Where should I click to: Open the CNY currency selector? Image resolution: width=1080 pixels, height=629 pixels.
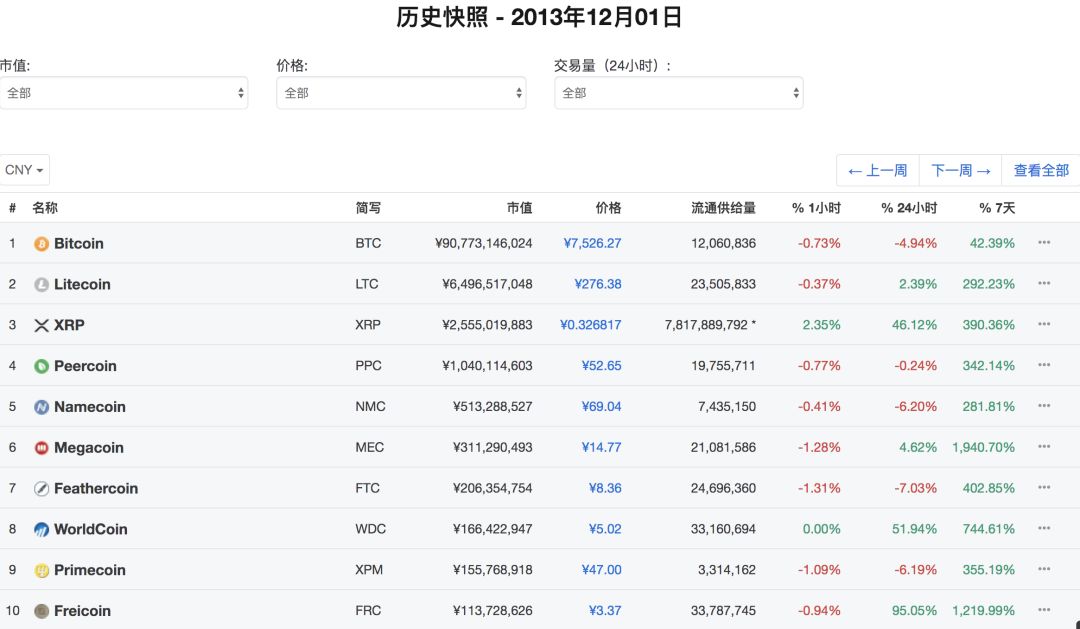(x=24, y=170)
